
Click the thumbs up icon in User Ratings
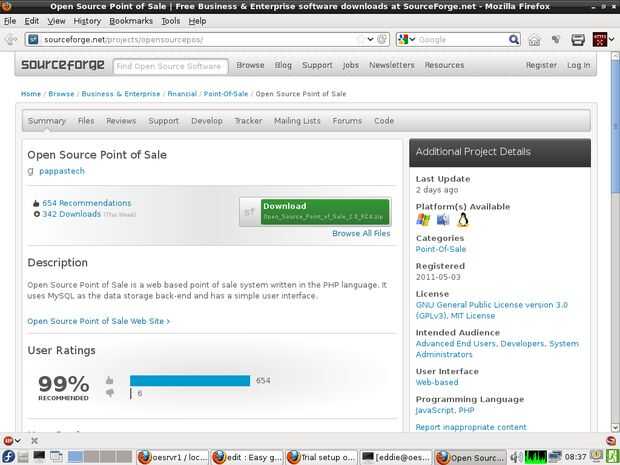110,380
